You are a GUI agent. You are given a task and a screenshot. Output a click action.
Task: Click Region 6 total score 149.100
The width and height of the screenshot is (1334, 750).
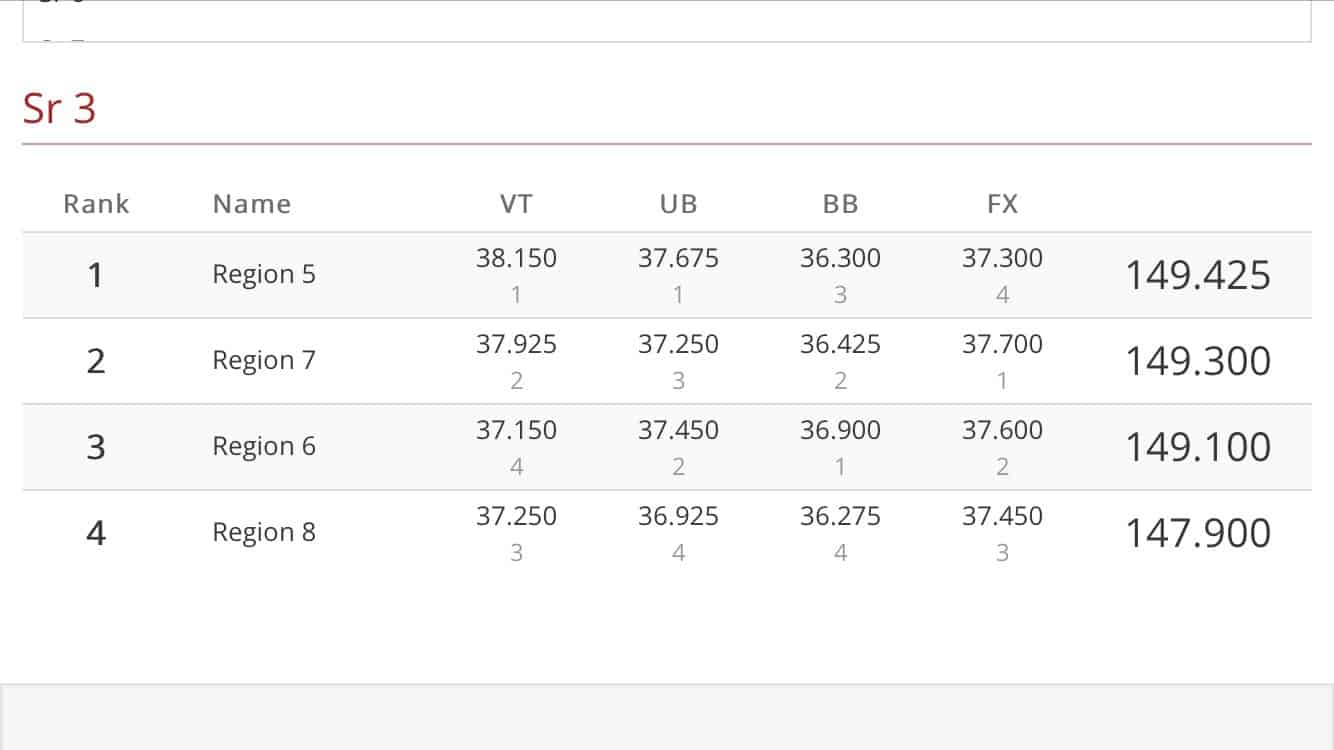coord(1197,447)
